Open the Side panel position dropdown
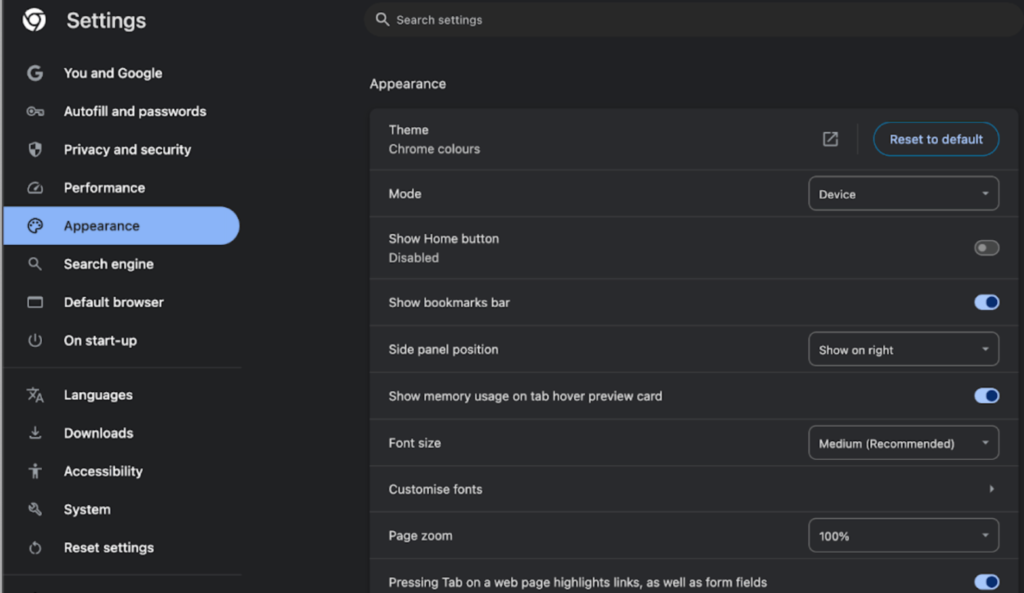The image size is (1024, 593). tap(903, 349)
